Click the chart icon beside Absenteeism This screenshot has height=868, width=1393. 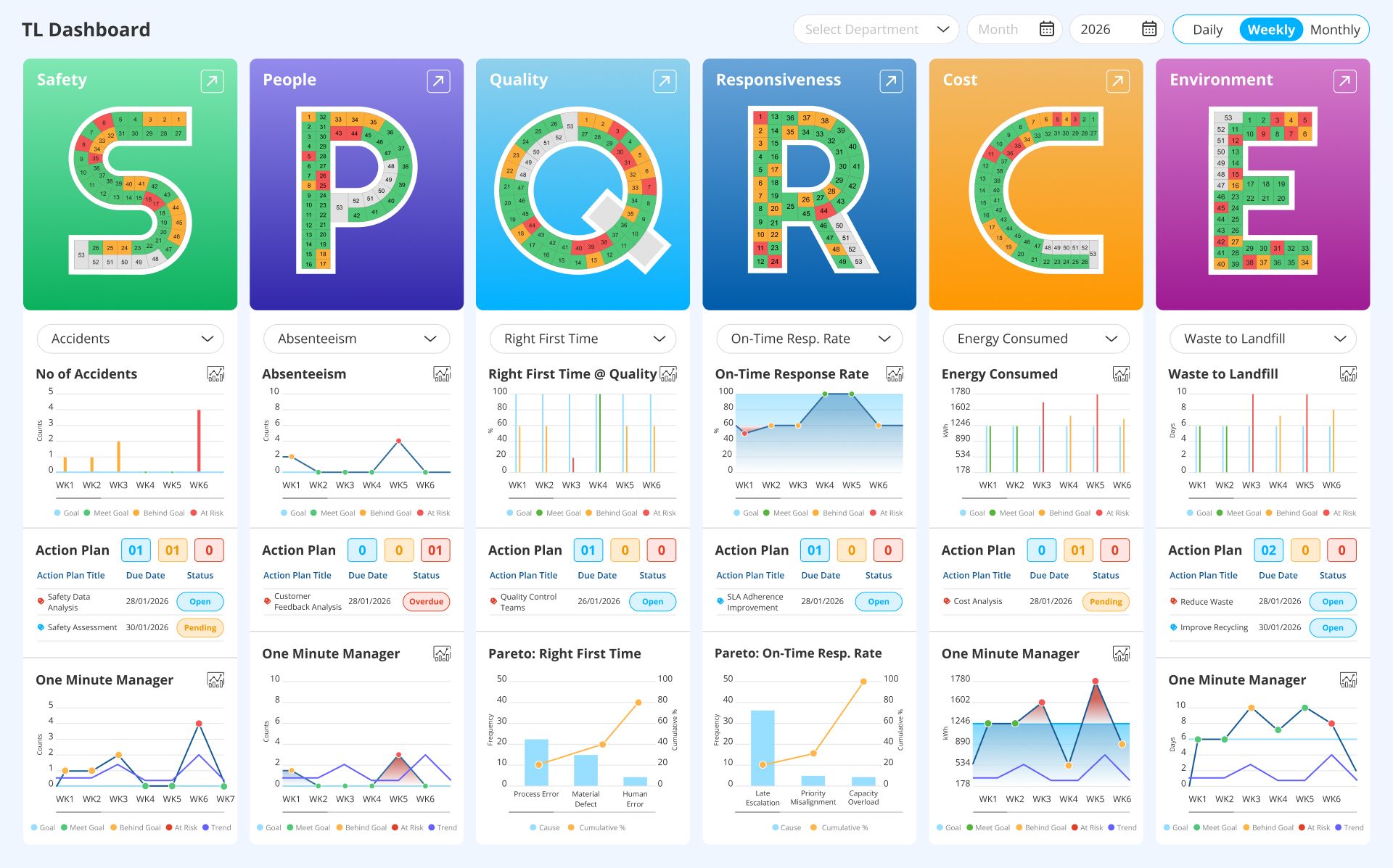point(442,373)
